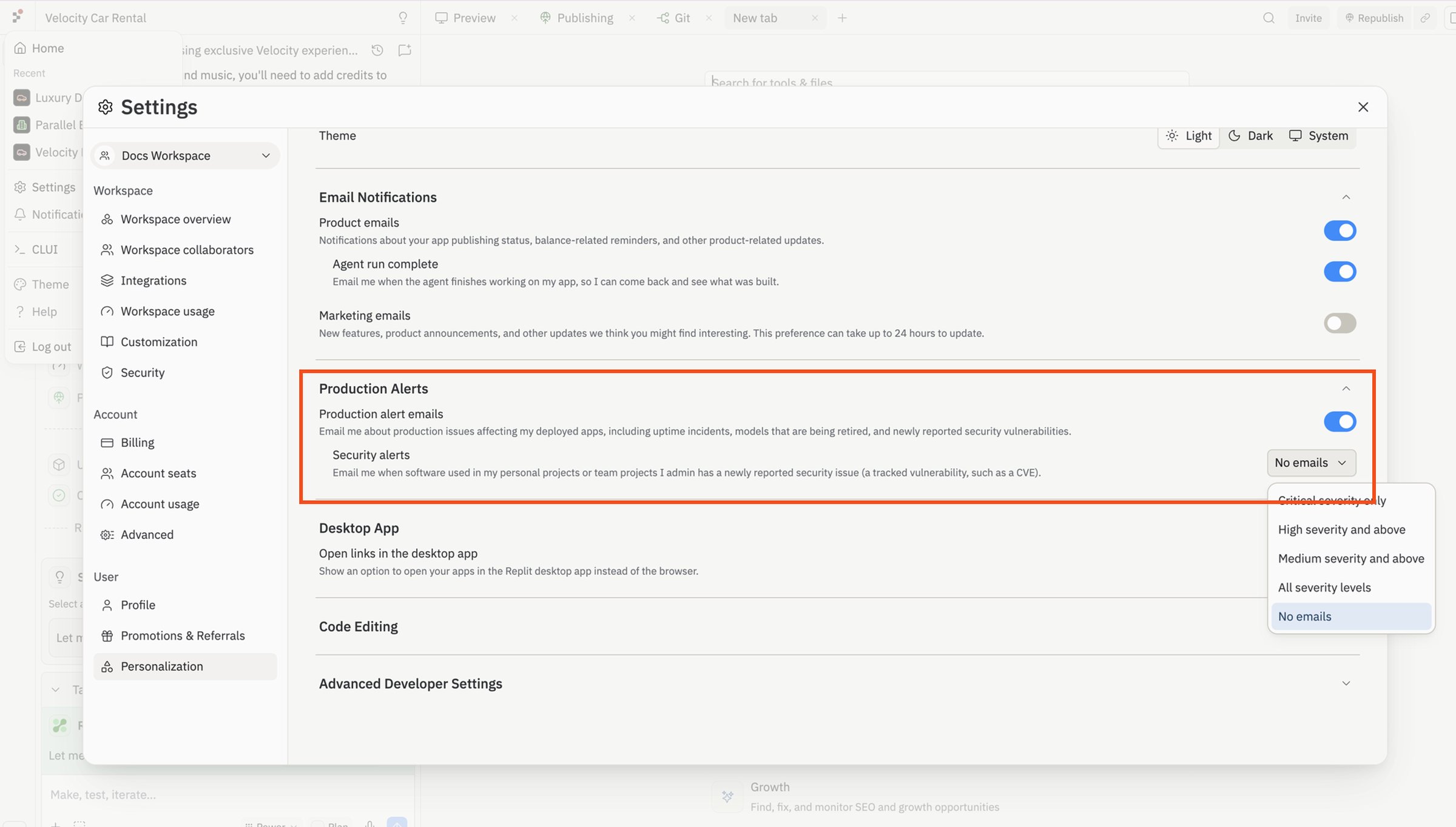Click the search magnifier icon top right

point(1269,18)
